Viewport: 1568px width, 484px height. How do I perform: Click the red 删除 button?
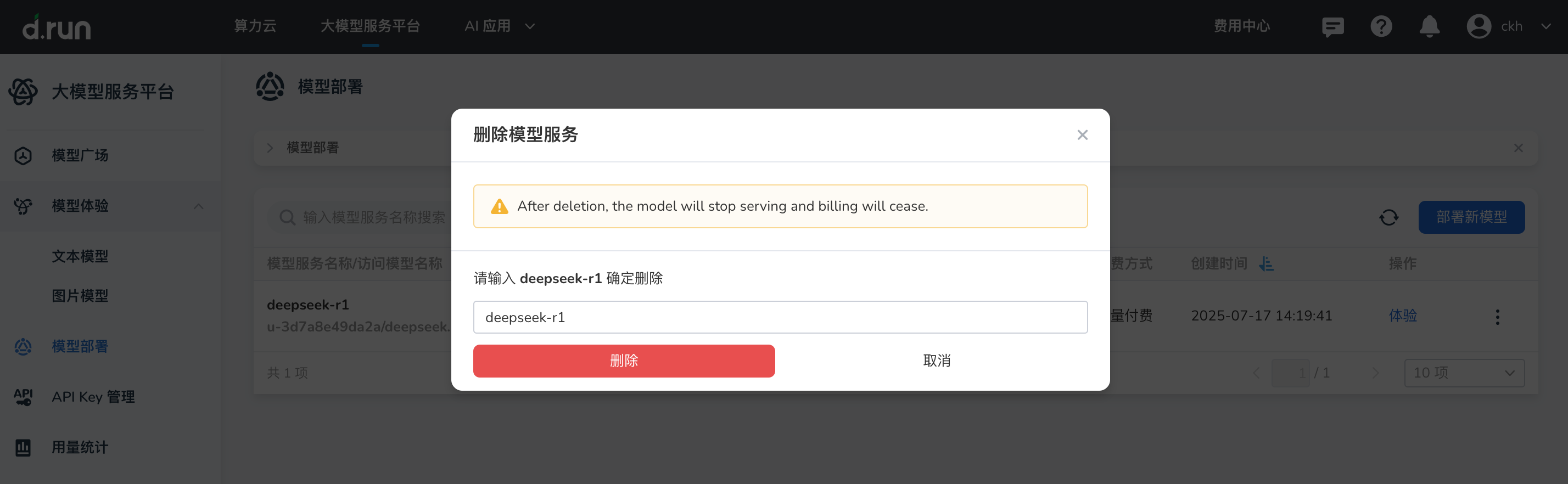(624, 361)
